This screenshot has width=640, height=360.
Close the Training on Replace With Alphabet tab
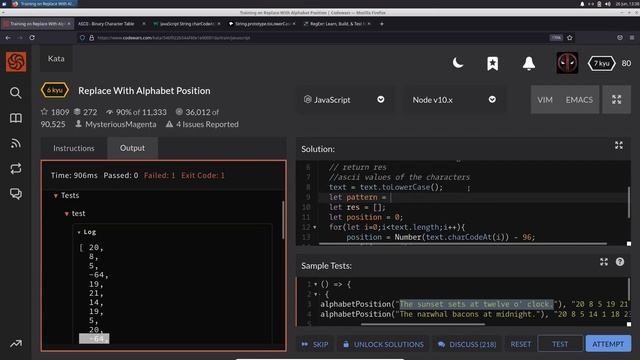pyautogui.click(x=69, y=24)
